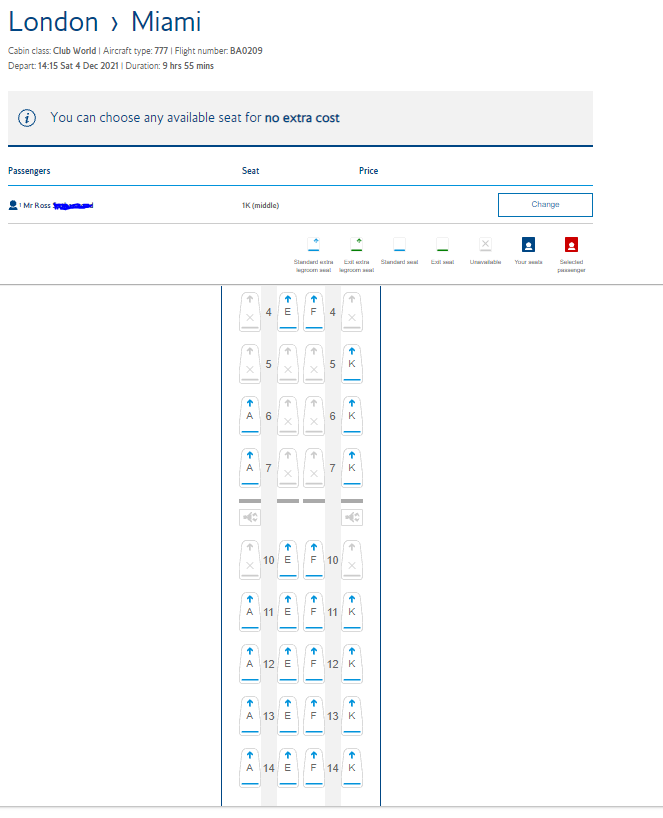Click the Your seats legend icon
The width and height of the screenshot is (663, 818).
point(528,244)
